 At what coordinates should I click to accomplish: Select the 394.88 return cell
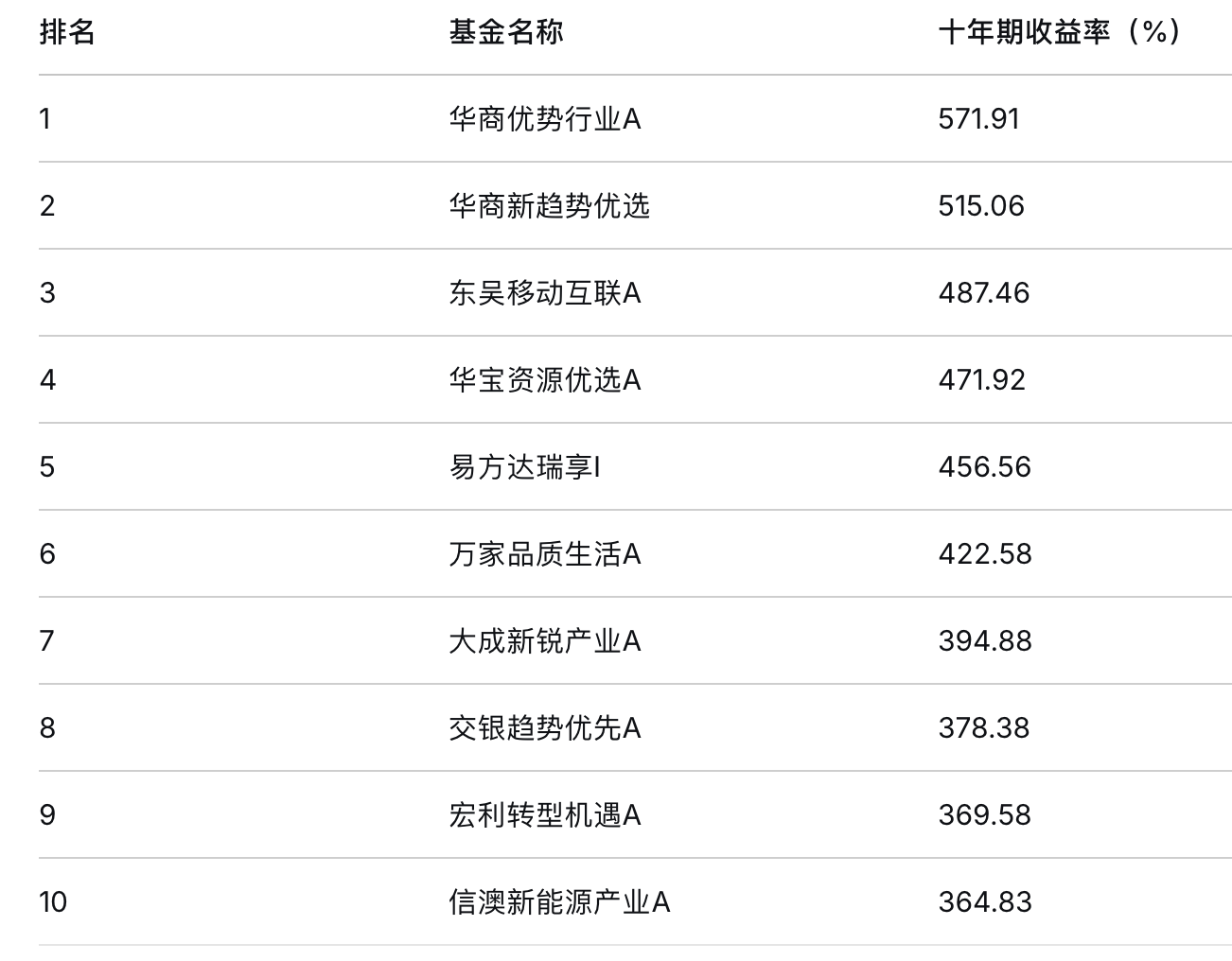(985, 641)
